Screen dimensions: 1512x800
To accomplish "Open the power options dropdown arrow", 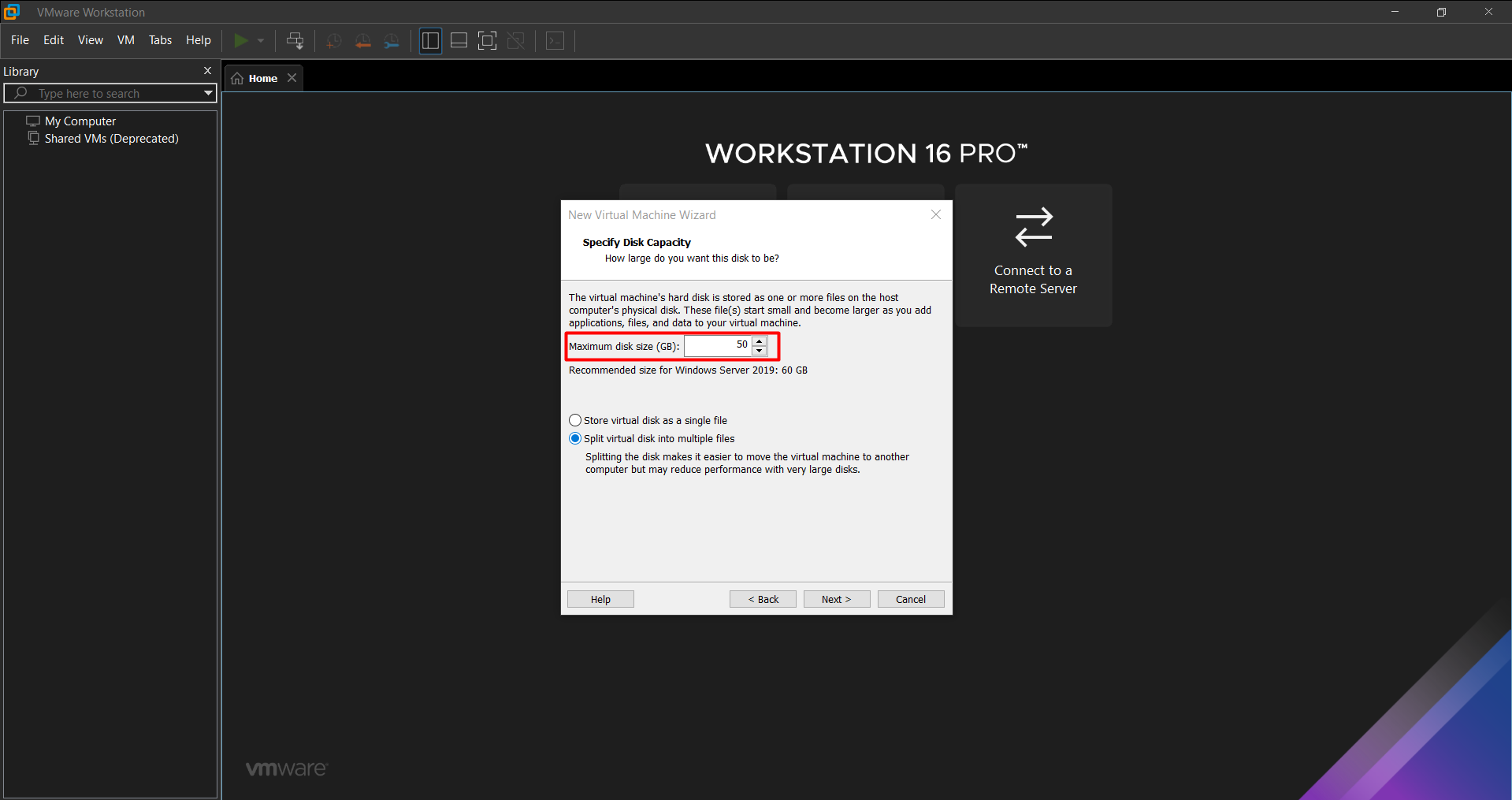I will (x=261, y=40).
